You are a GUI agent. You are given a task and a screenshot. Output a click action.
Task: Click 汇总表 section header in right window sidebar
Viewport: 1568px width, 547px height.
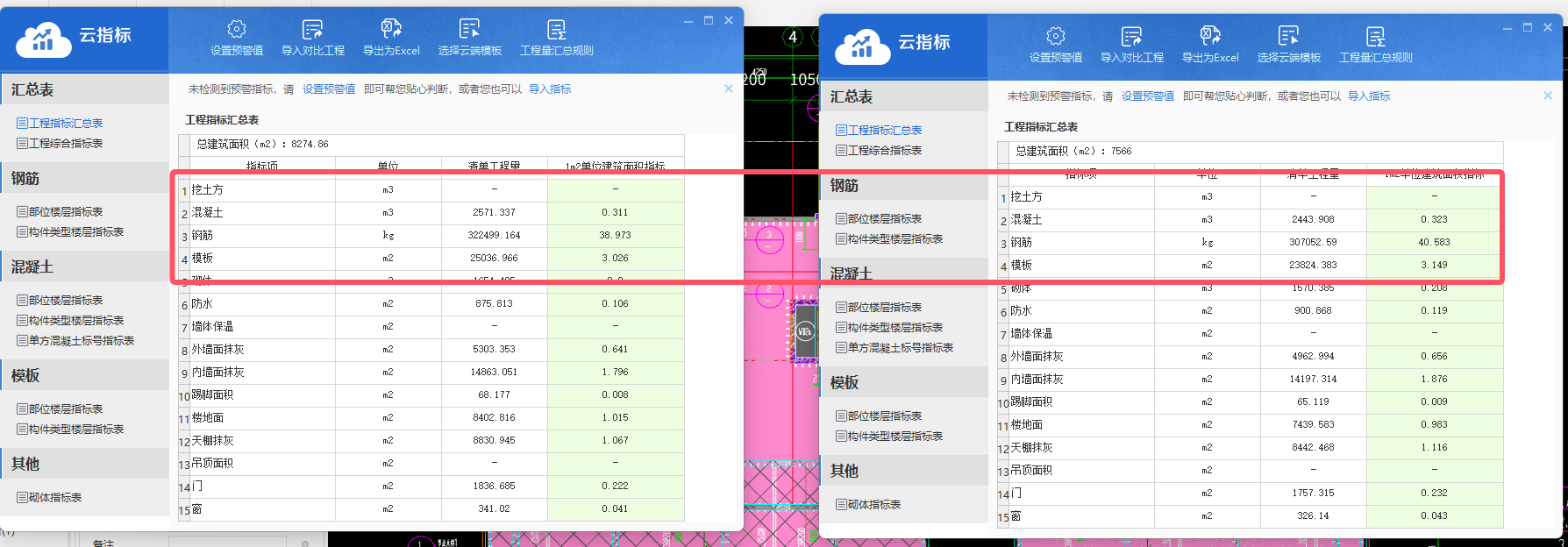coord(903,96)
